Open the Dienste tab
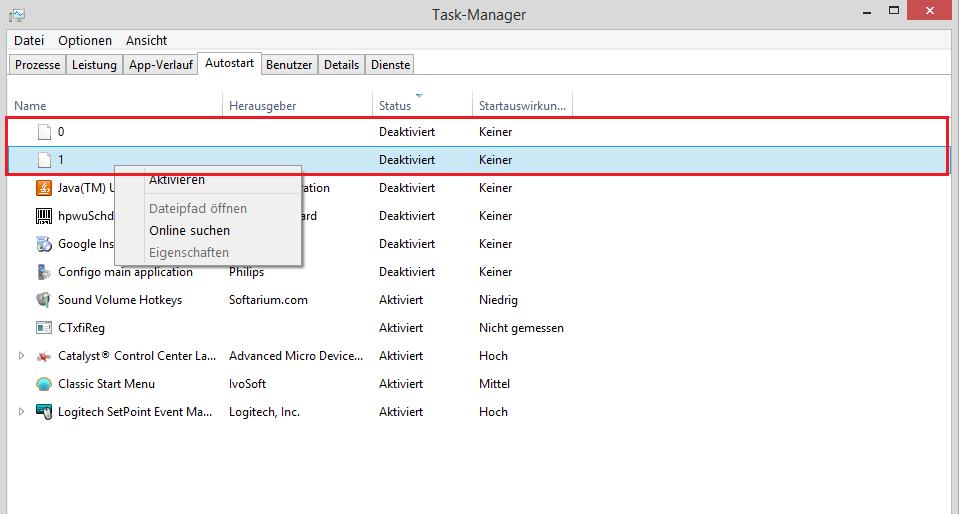Screen dimensions: 959x514 (390, 65)
